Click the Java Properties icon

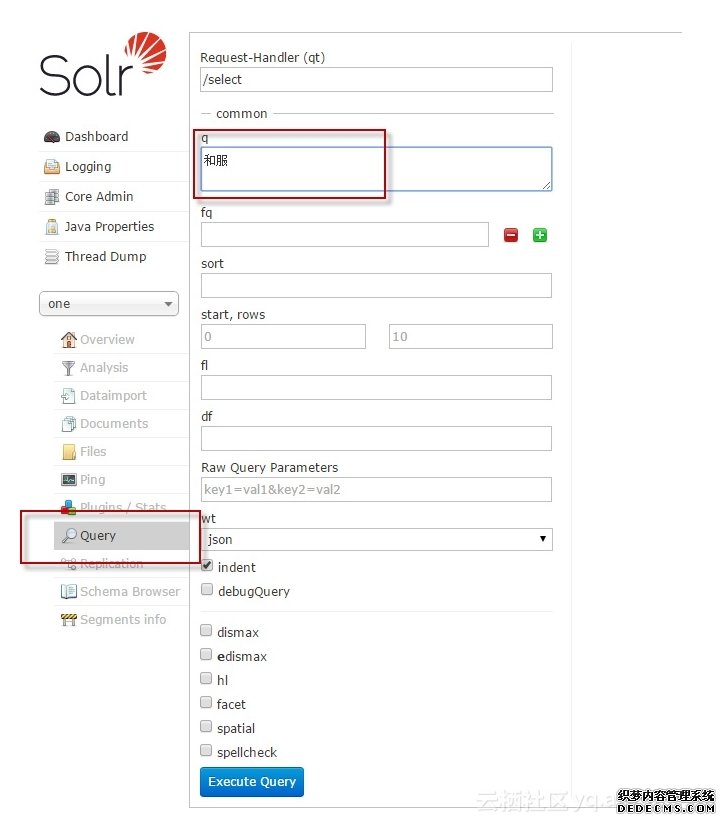[x=52, y=227]
